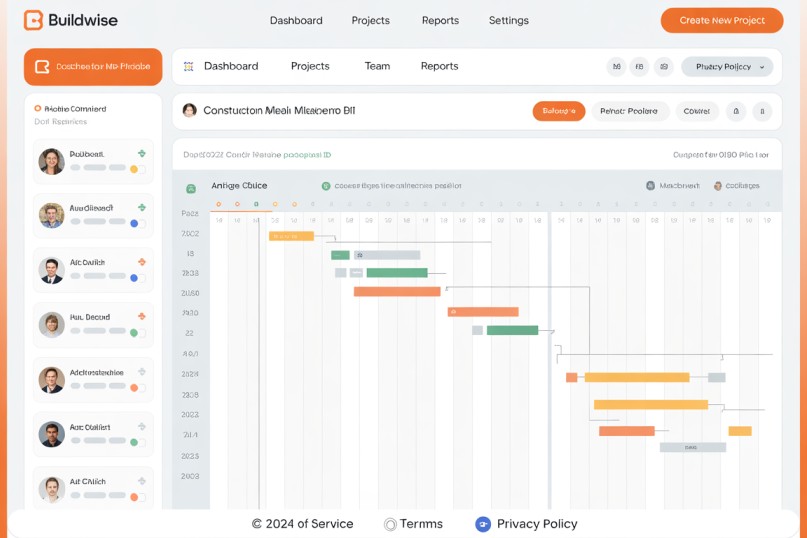Click the bell icon in the project header
The image size is (807, 538).
coord(735,111)
